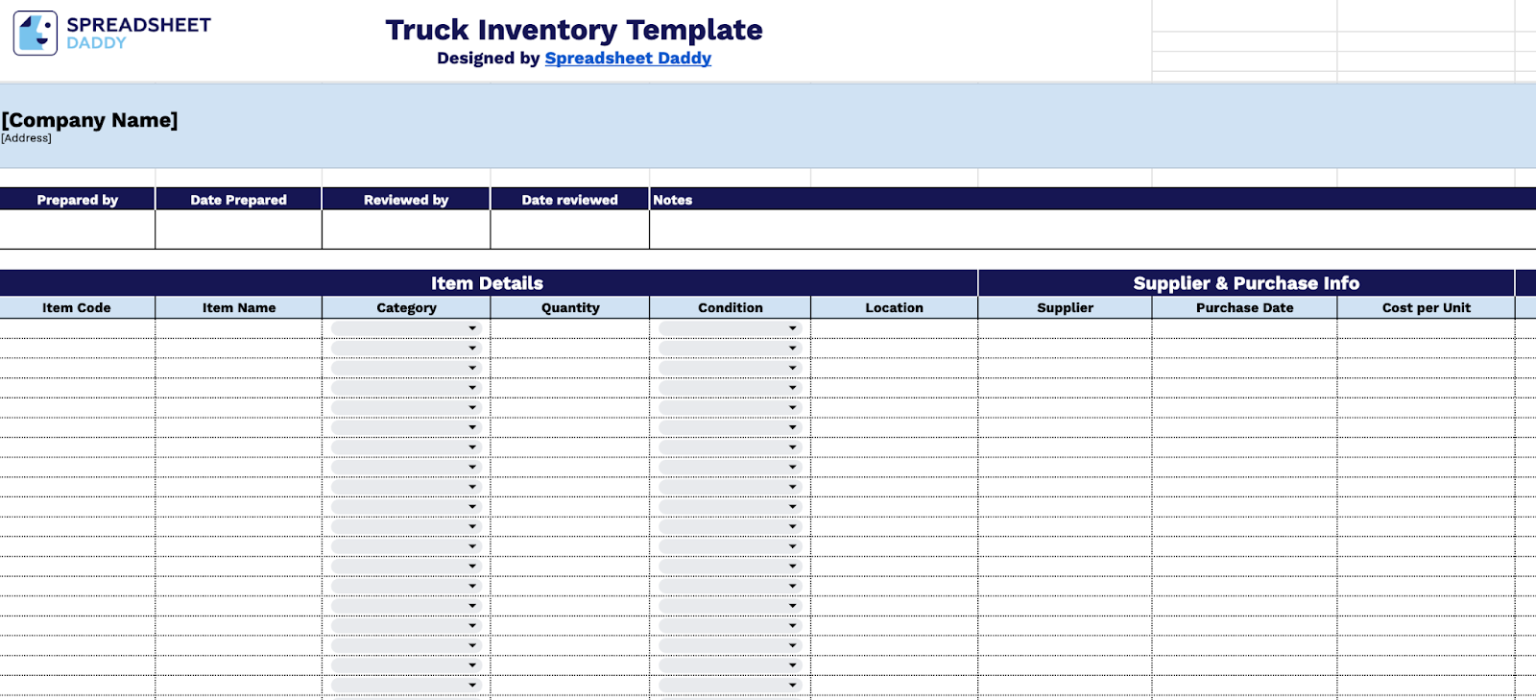Click the Cost per Unit column header

[x=1428, y=307]
